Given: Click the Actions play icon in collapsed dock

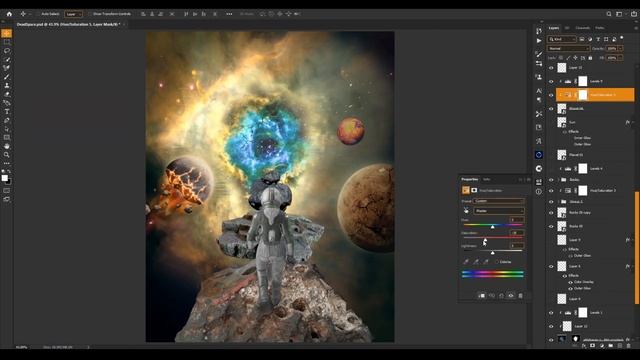Looking at the screenshot, I should (x=539, y=41).
